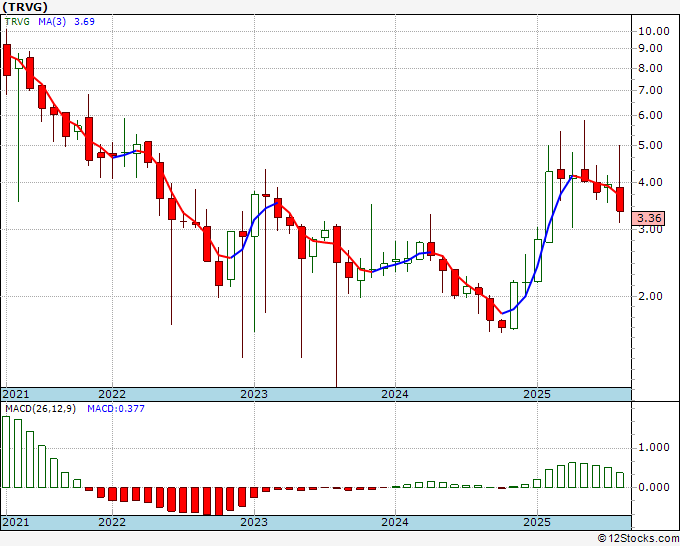Click the 10.00 price axis label
Image resolution: width=680 pixels, height=546 pixels.
point(654,31)
